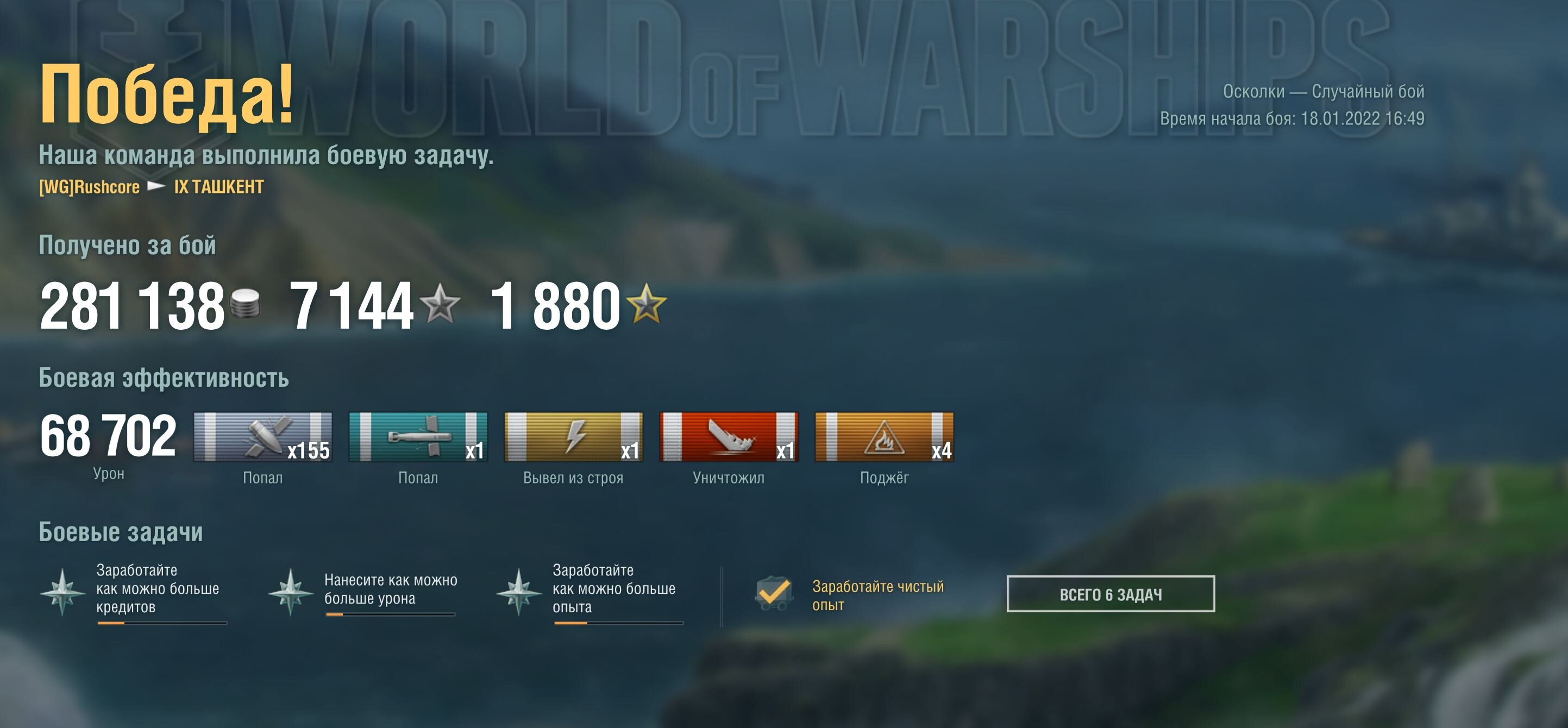
Task: Click the destroyer class arrow icon
Action: (x=156, y=186)
